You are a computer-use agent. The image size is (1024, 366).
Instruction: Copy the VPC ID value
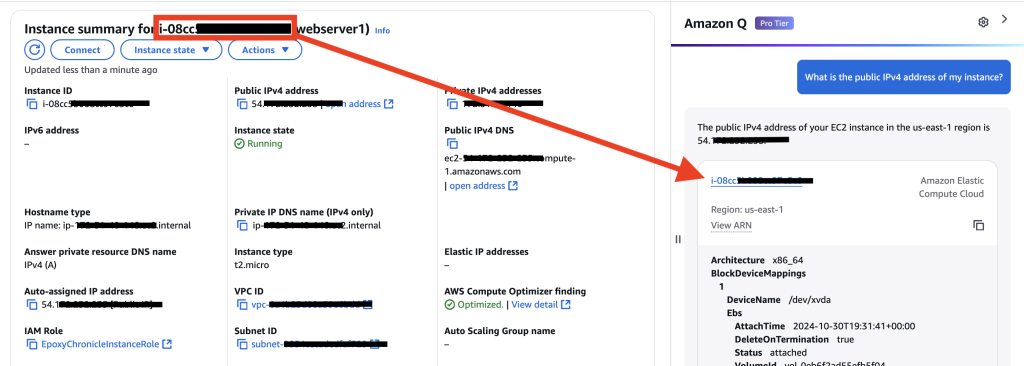click(241, 305)
